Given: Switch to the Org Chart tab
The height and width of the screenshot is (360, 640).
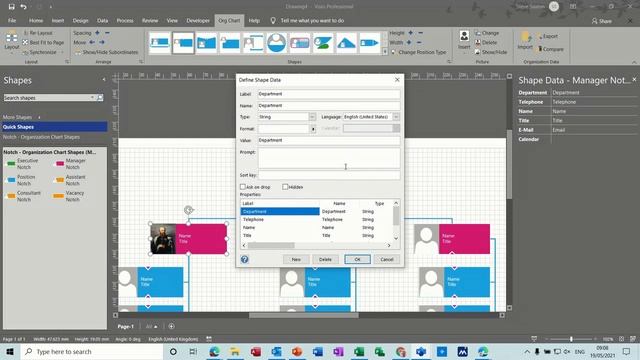Looking at the screenshot, I should 229,20.
